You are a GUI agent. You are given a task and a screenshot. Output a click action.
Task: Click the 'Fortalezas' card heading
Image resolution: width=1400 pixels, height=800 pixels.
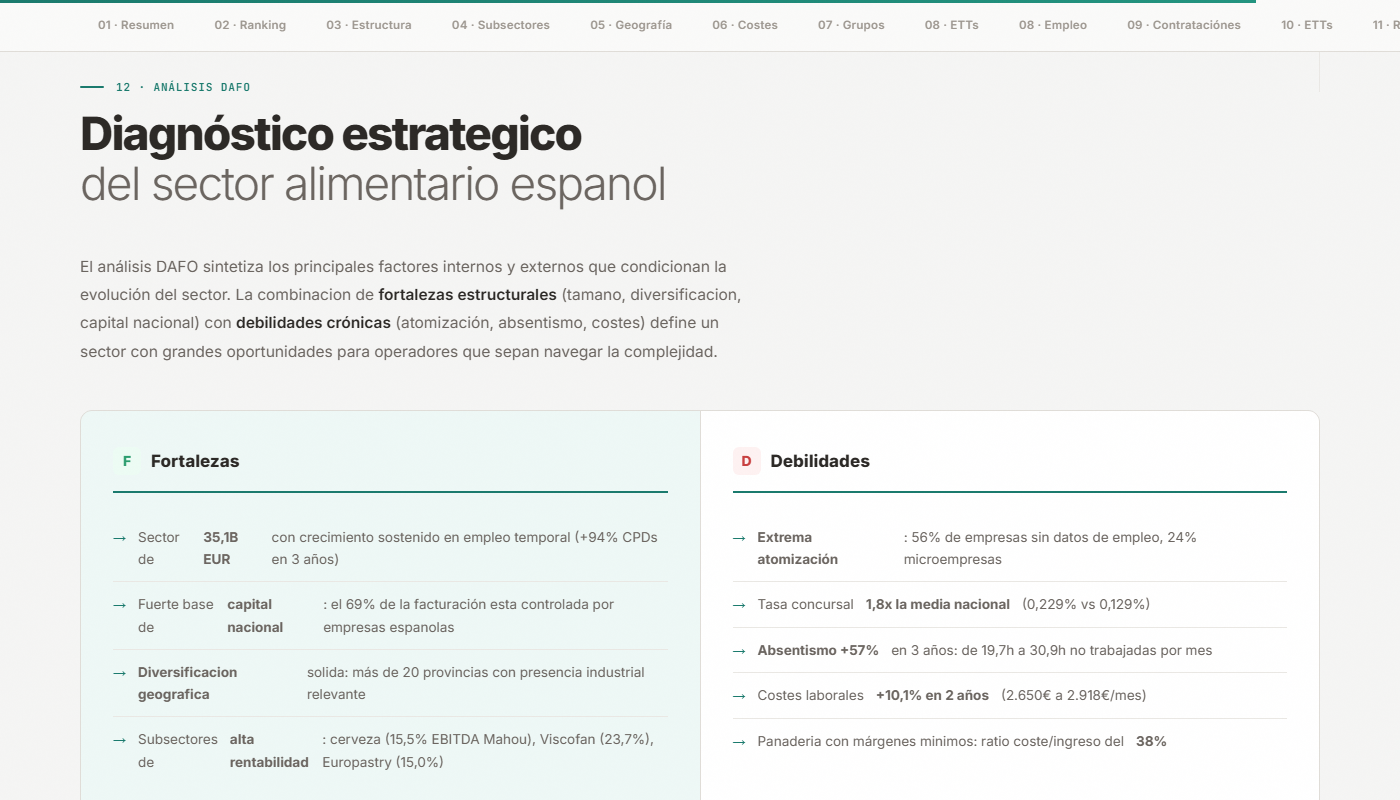point(195,461)
